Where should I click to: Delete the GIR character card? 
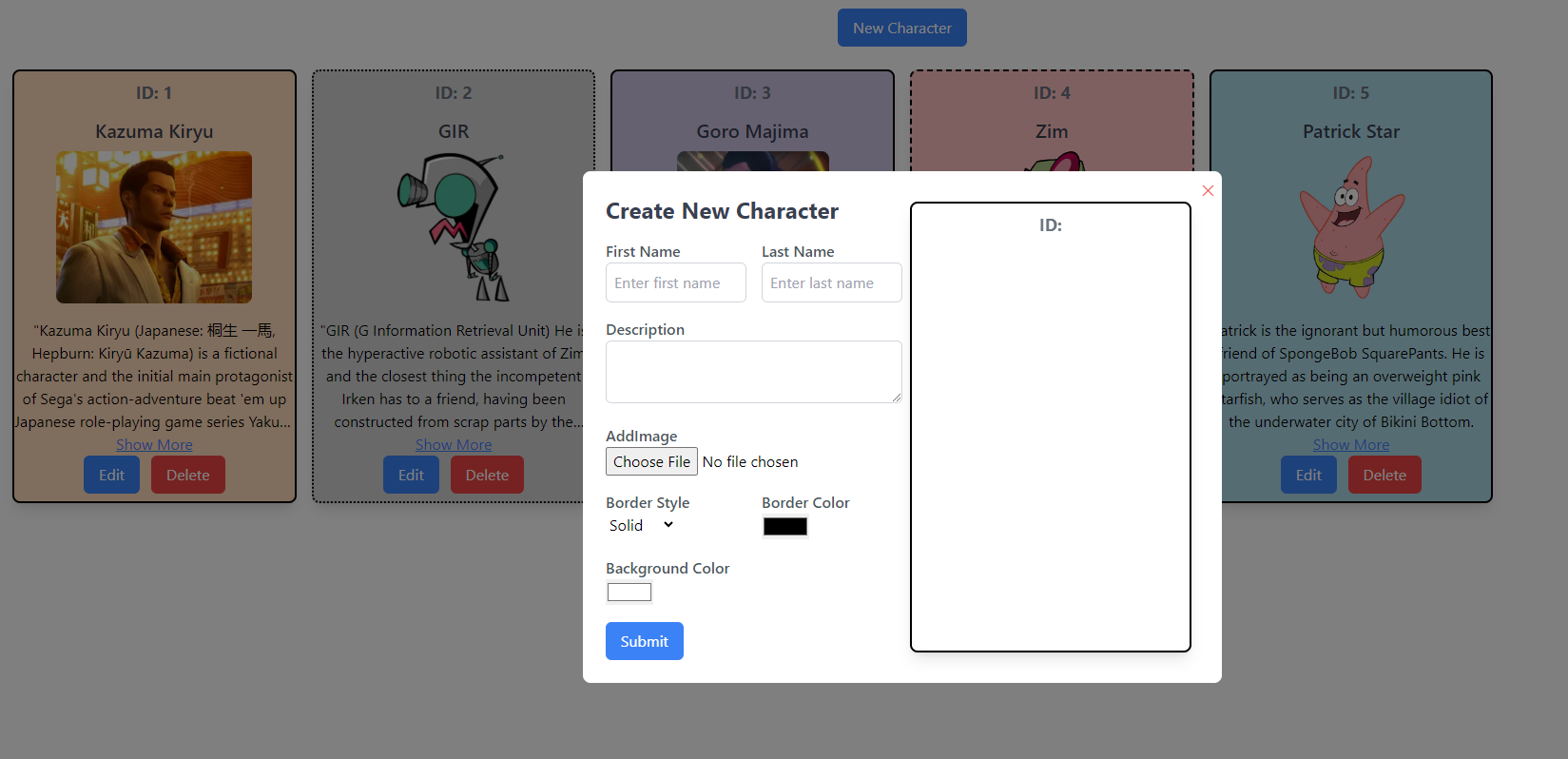487,475
